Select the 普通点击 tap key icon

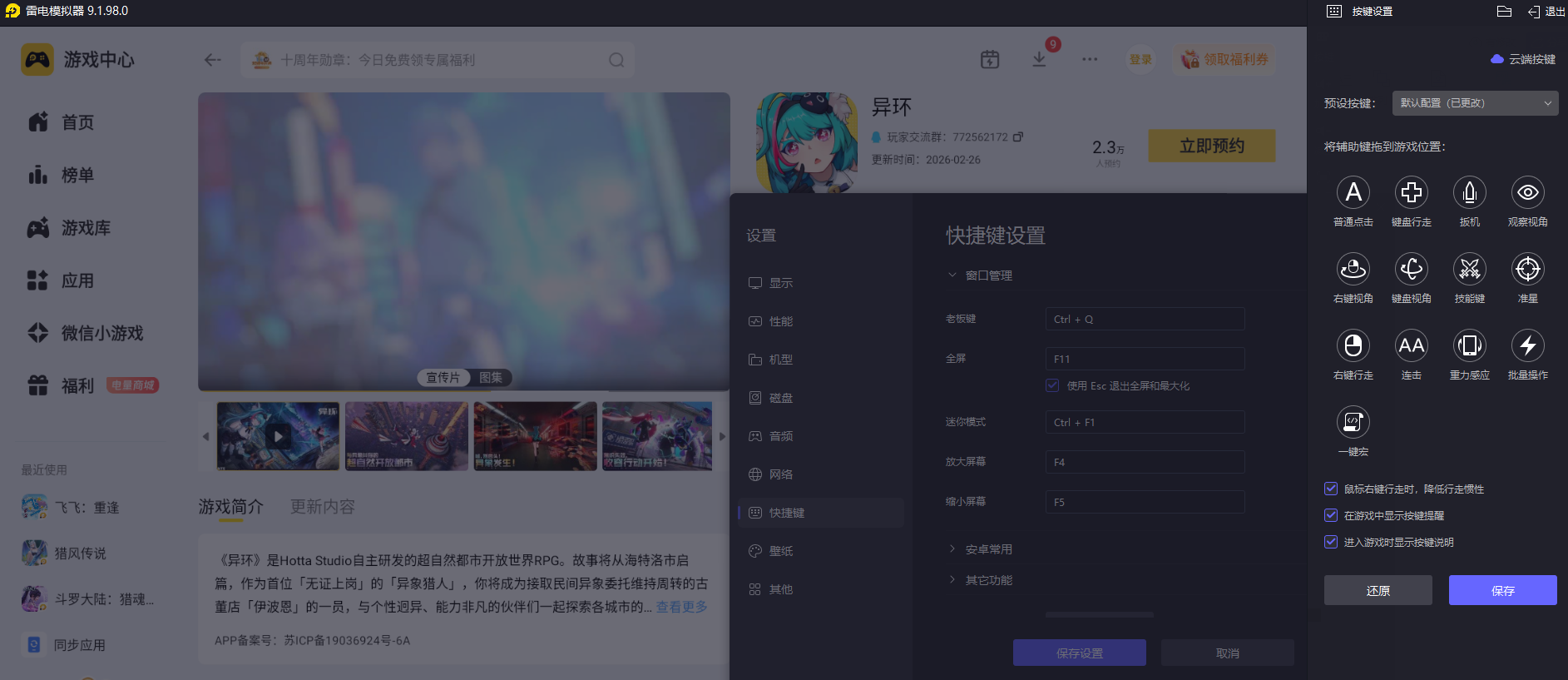1353,192
